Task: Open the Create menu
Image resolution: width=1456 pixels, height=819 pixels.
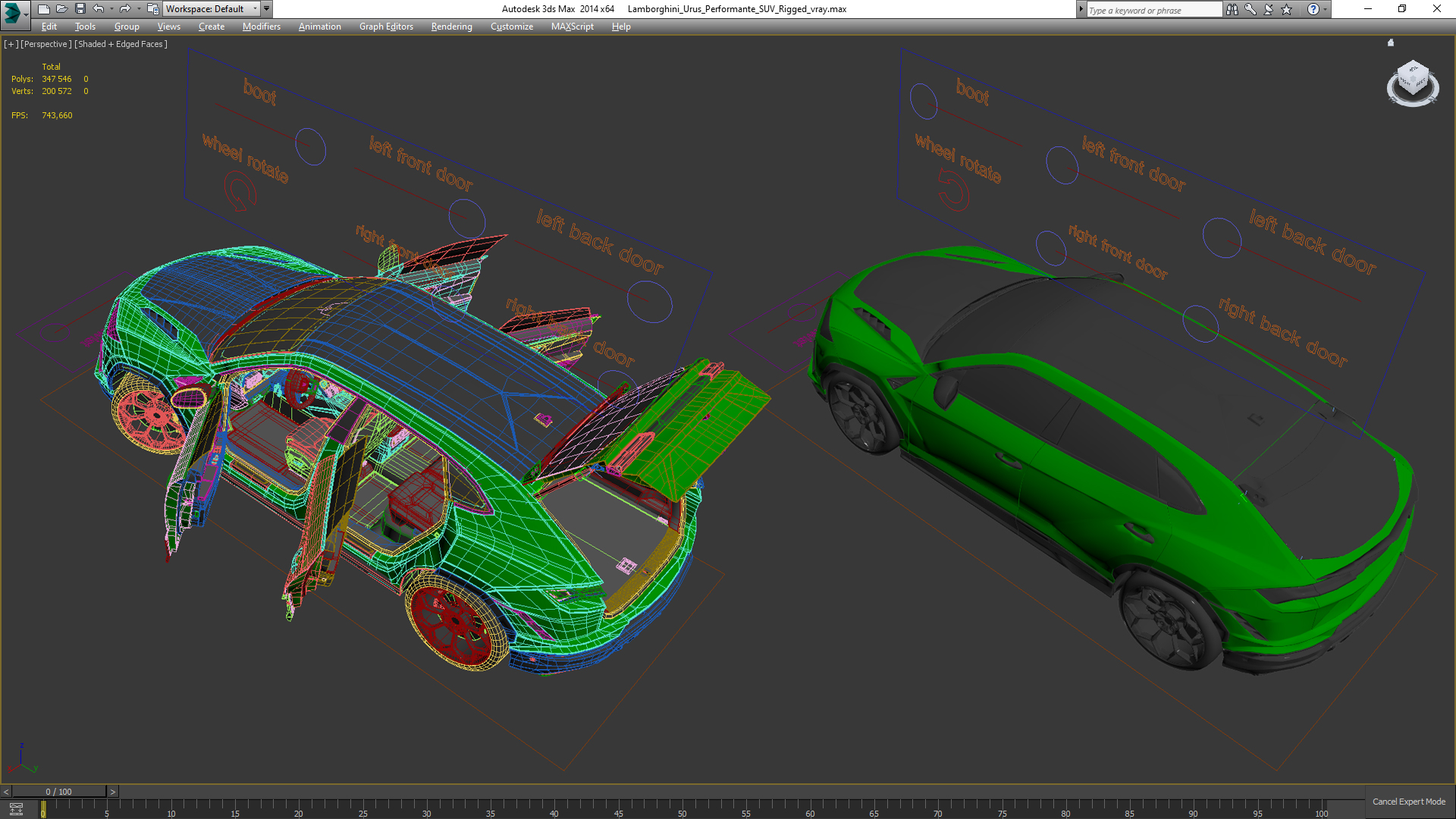Action: coord(212,27)
